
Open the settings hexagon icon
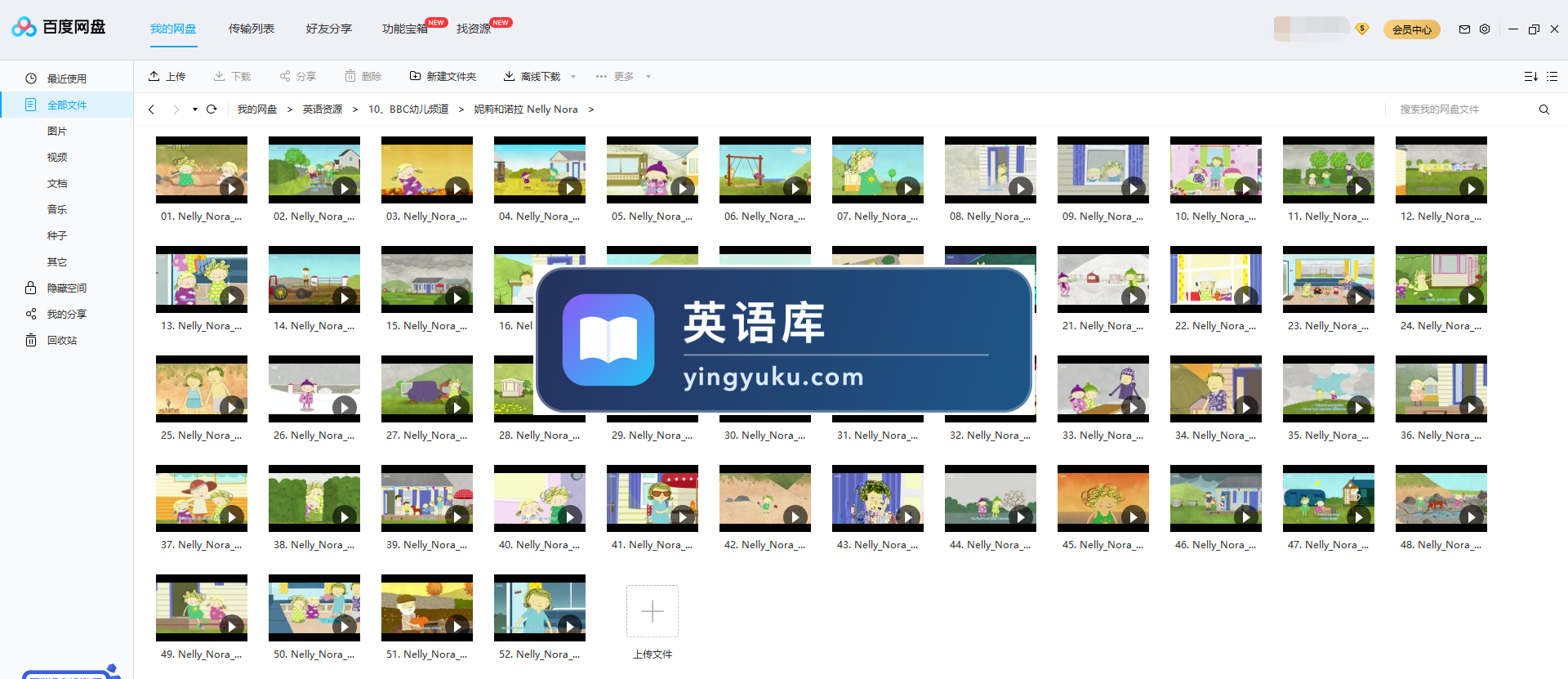[1485, 29]
